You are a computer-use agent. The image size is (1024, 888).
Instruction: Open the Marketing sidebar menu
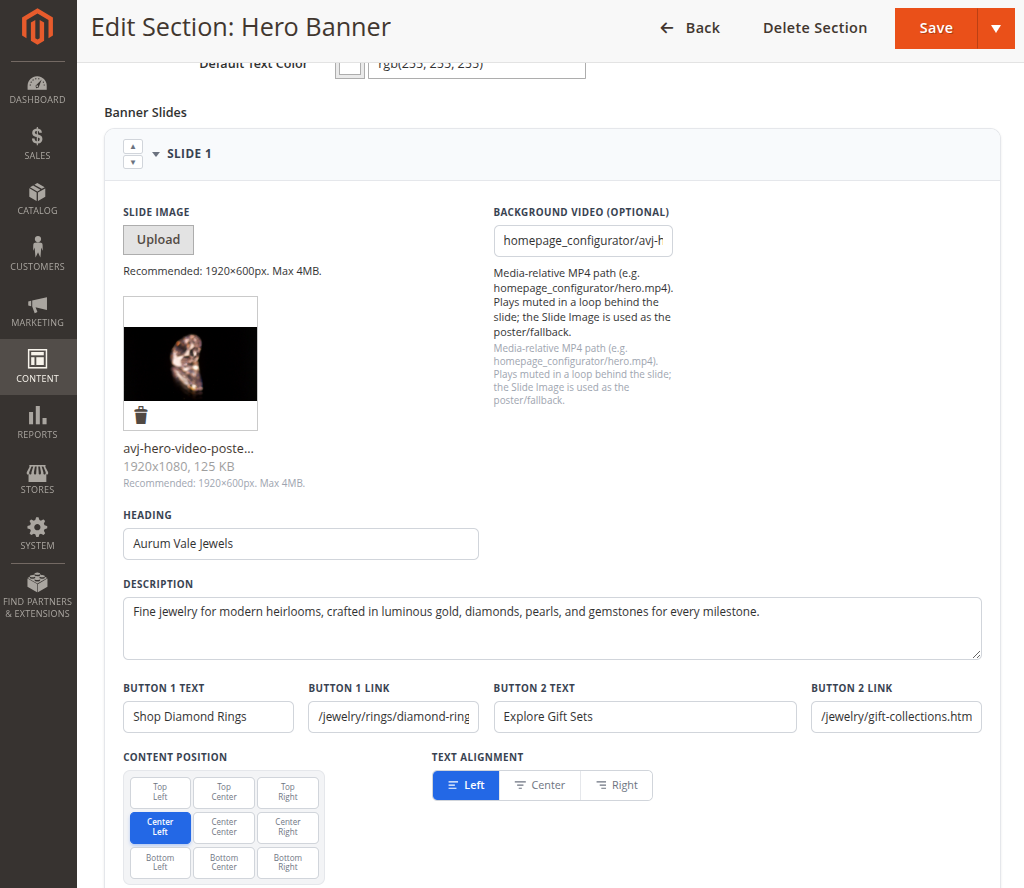(x=37, y=311)
